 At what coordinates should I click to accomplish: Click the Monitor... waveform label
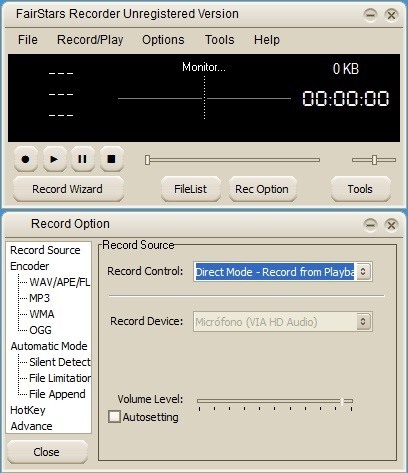point(204,67)
